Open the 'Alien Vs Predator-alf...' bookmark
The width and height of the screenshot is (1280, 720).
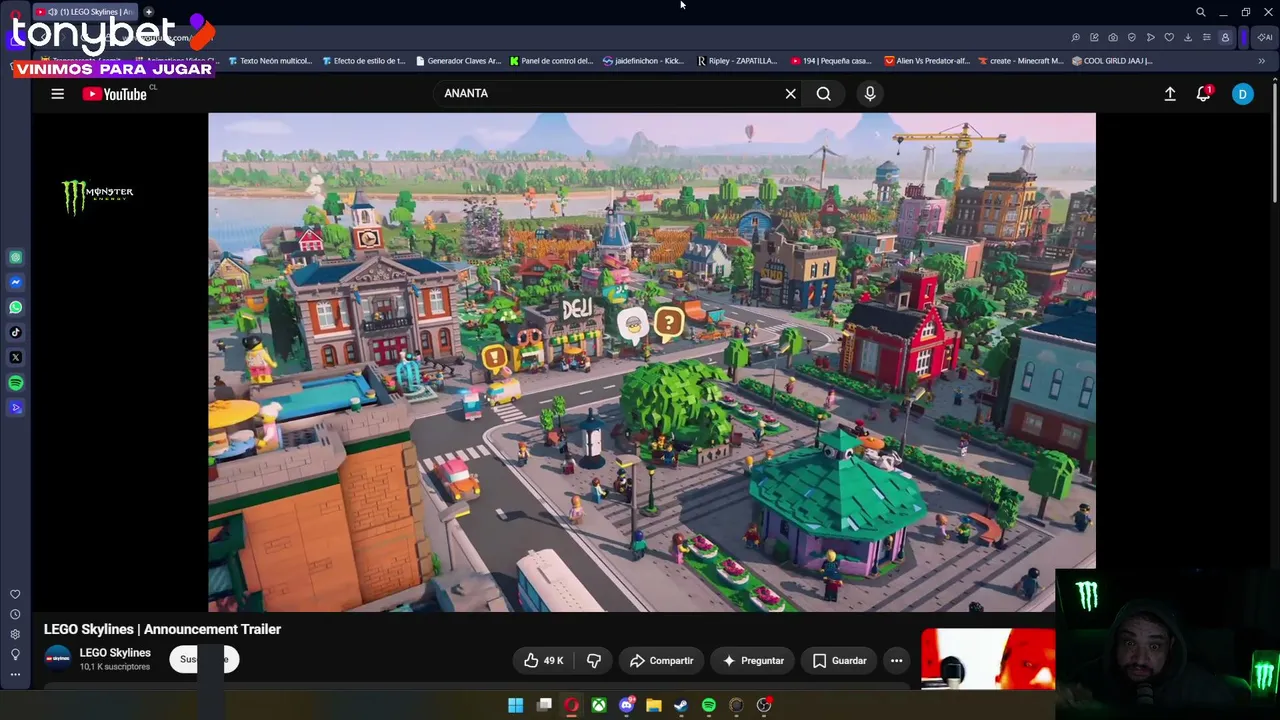click(927, 61)
